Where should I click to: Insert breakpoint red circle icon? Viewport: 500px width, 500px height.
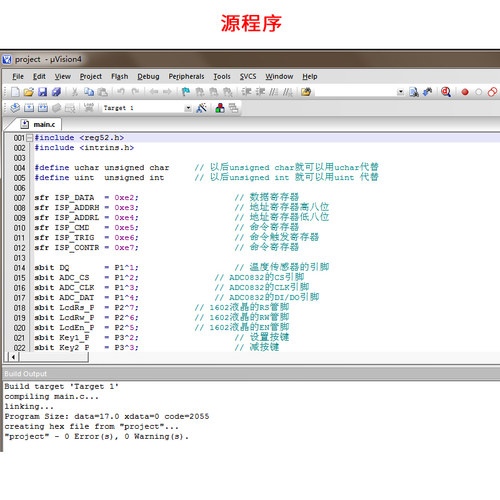[x=465, y=92]
